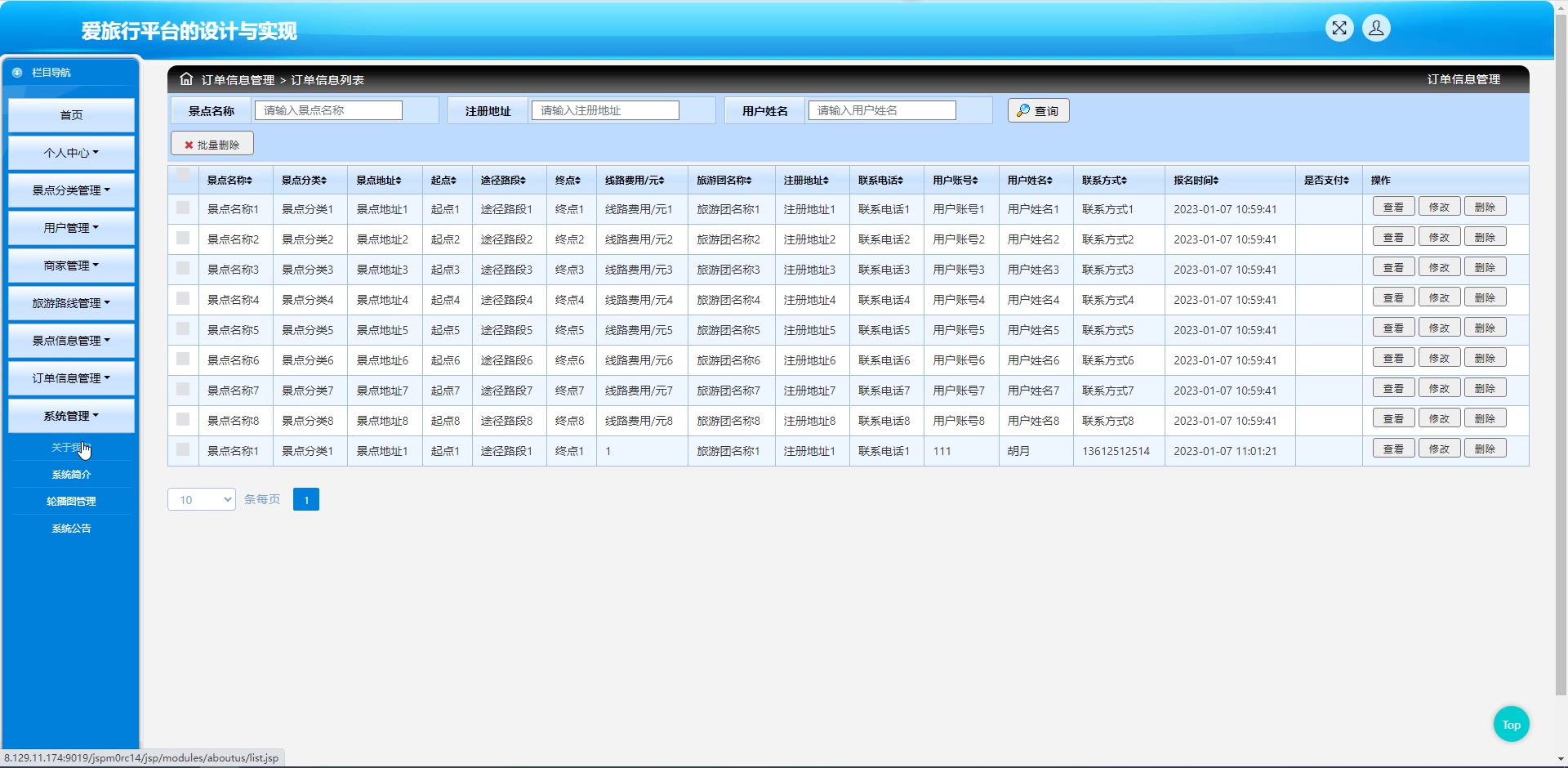Click 修改 button for the 胡月 row
Screen dimensions: 1568x768
[1439, 449]
